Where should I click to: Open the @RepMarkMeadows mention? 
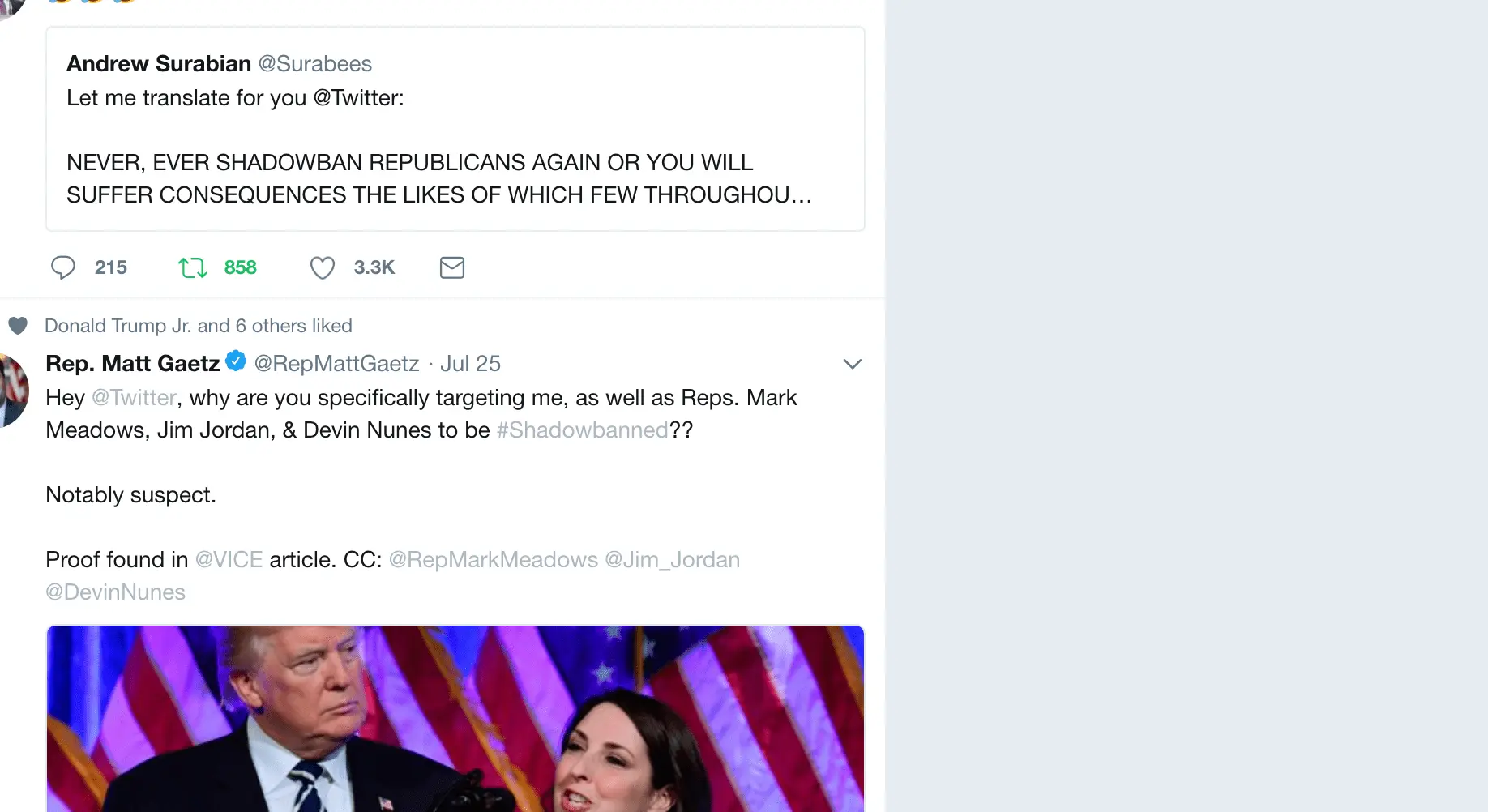click(x=493, y=560)
